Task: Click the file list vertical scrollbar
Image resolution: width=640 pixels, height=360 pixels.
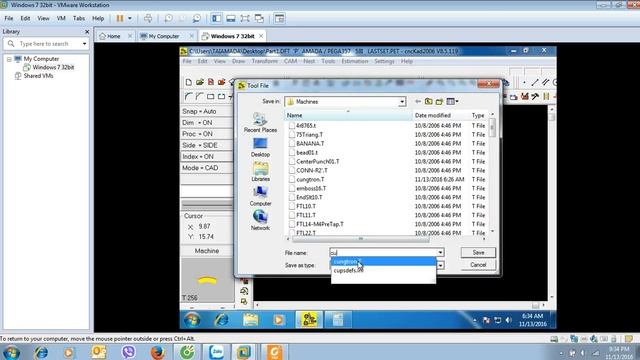Action: [x=492, y=173]
